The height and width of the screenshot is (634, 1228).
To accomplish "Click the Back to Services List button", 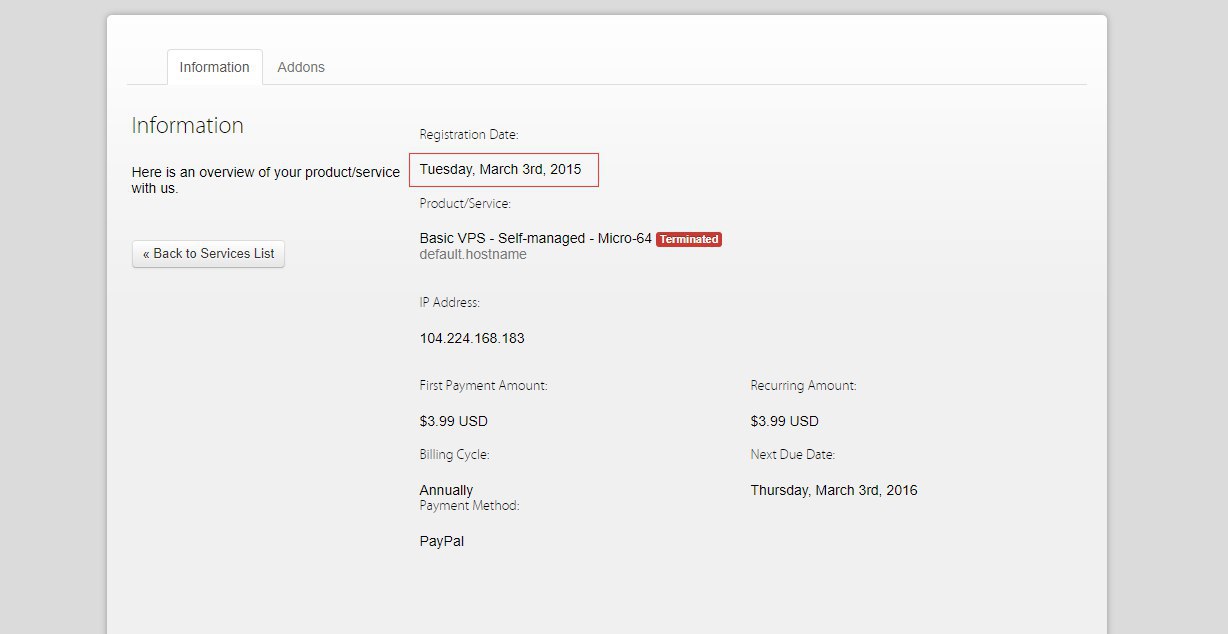I will 208,254.
